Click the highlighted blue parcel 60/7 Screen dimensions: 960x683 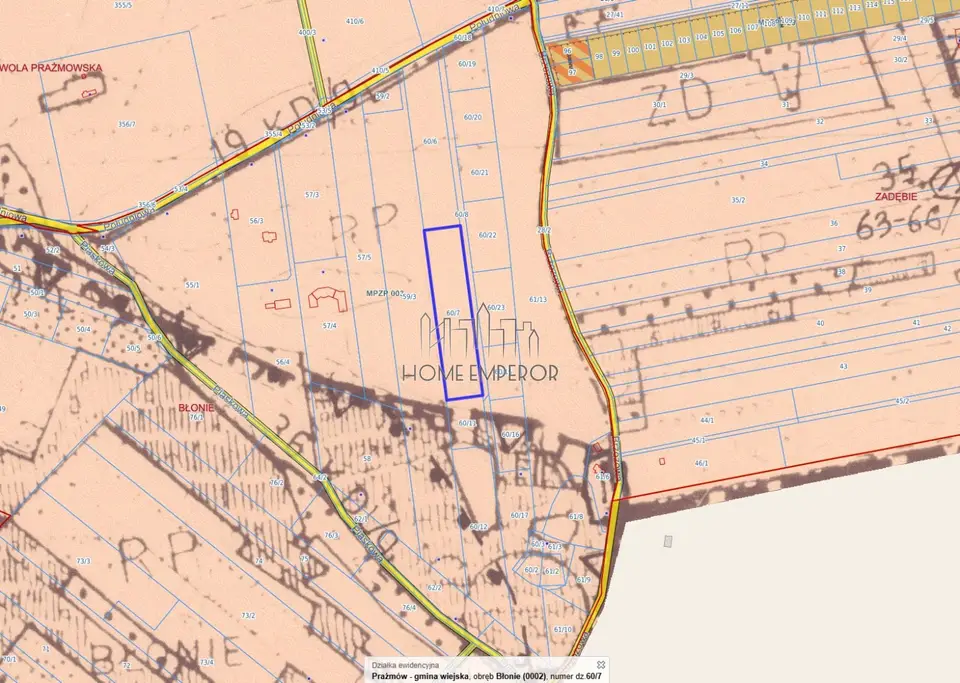(x=454, y=313)
